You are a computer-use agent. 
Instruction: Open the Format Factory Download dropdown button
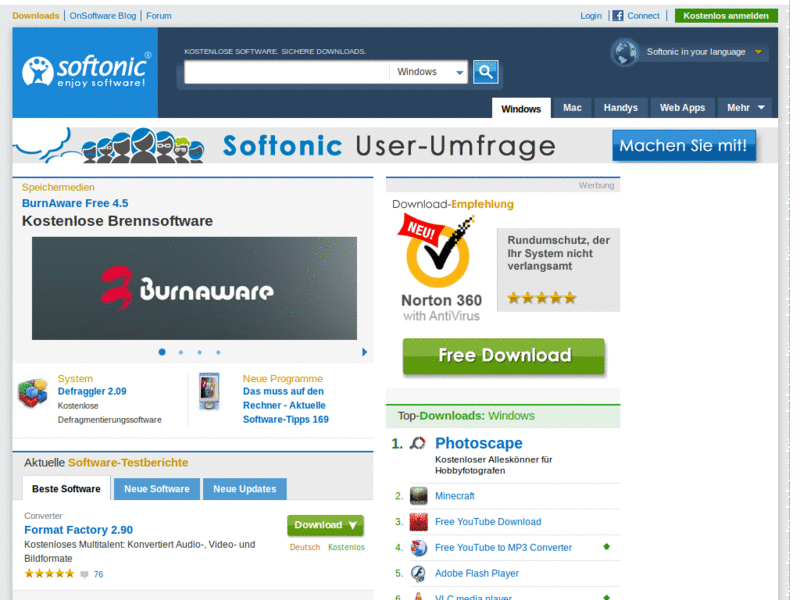[326, 525]
